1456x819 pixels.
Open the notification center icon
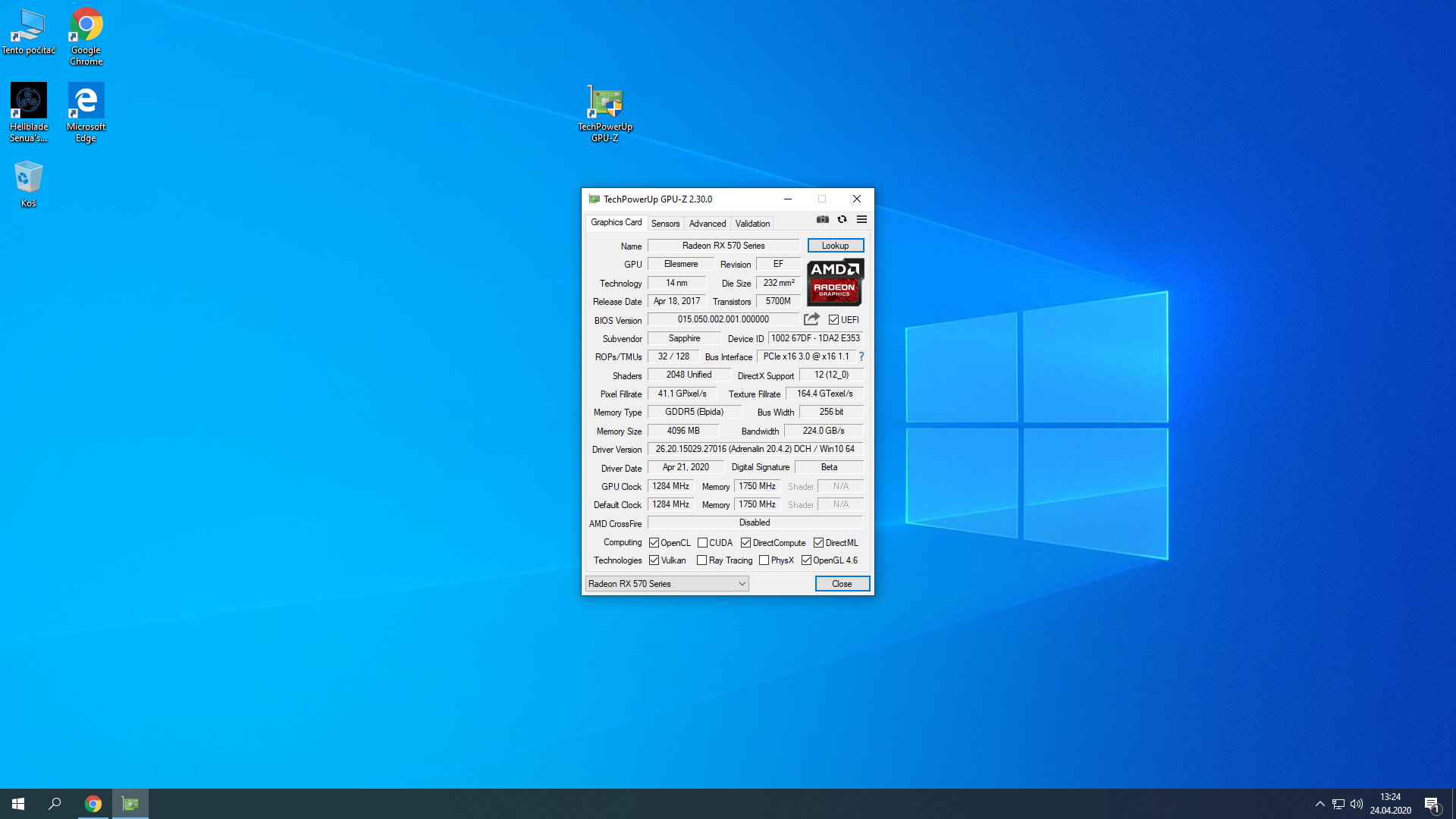[x=1432, y=804]
